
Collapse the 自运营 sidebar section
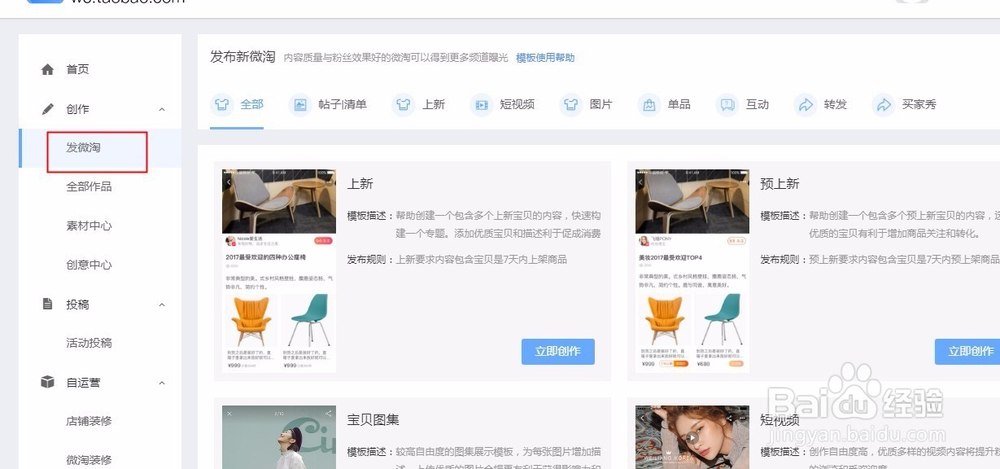(162, 383)
